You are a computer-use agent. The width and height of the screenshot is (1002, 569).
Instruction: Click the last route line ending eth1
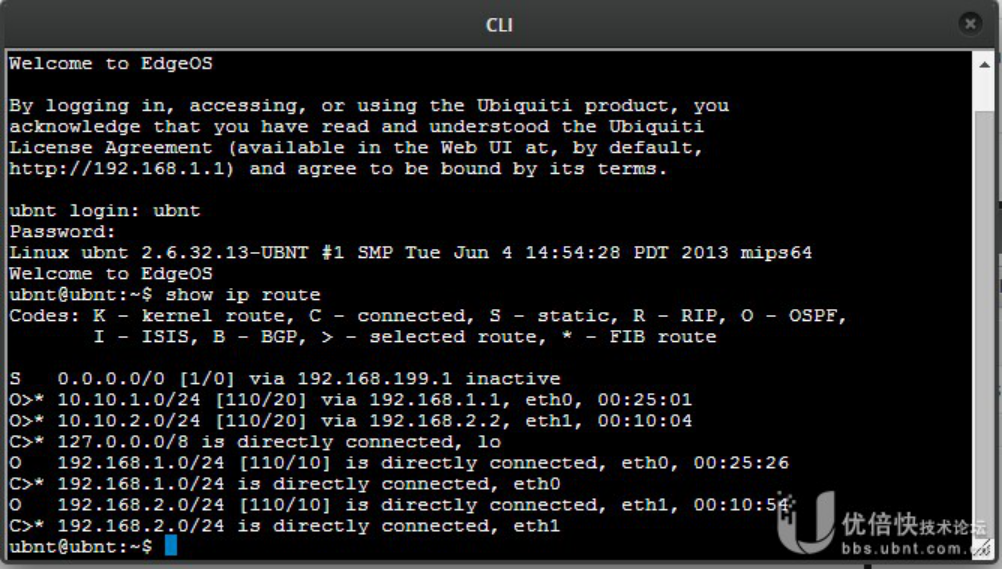pos(284,526)
